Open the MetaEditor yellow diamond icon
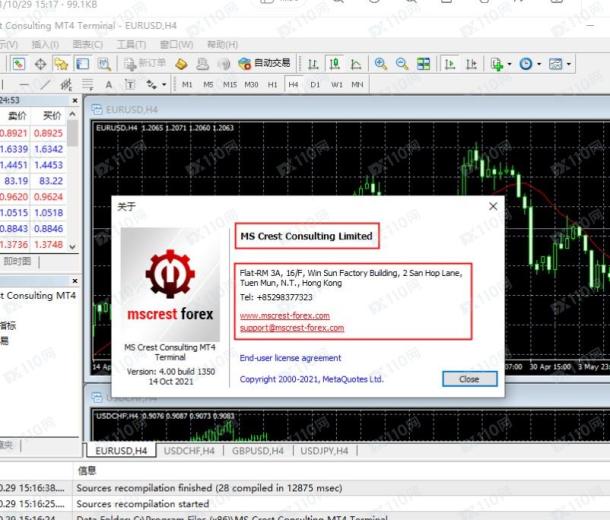The image size is (610, 520). coord(181,64)
